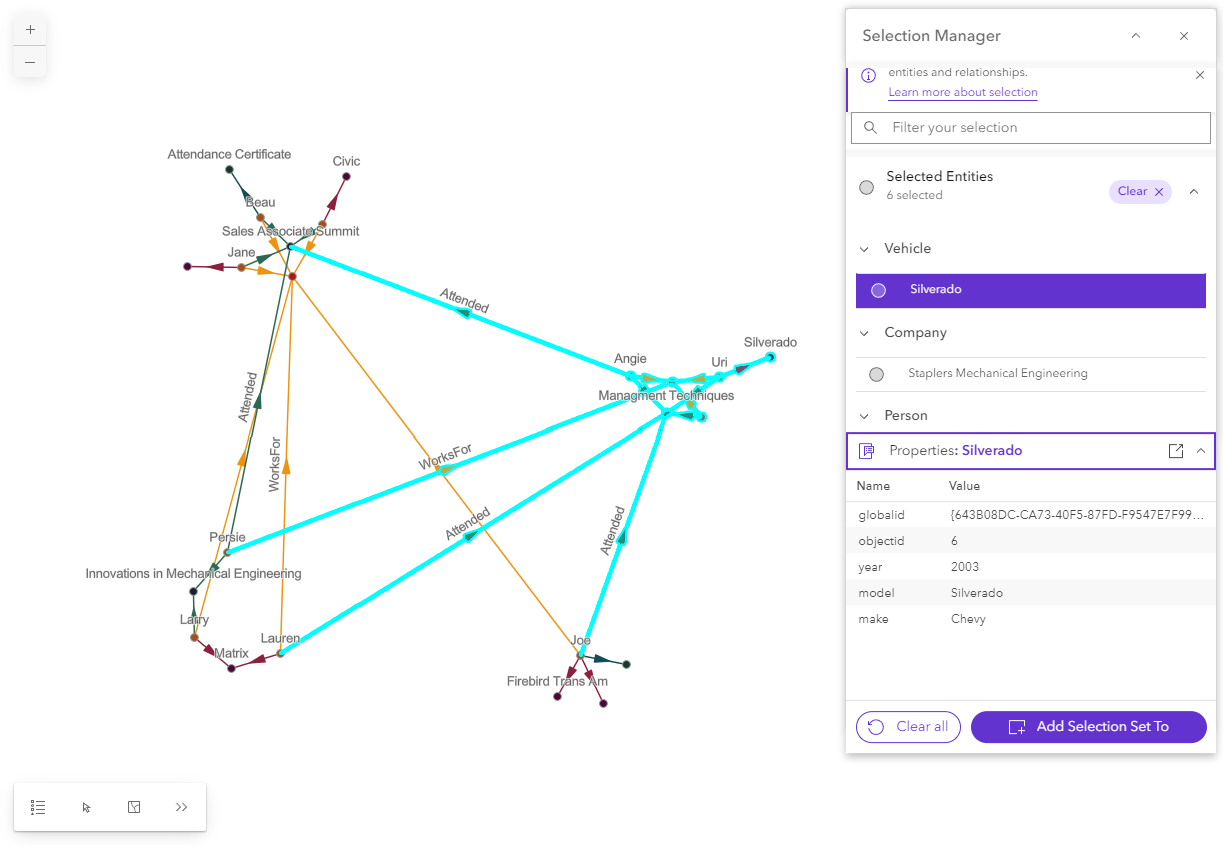Collapse the Person group
This screenshot has width=1223, height=856.
(x=865, y=416)
